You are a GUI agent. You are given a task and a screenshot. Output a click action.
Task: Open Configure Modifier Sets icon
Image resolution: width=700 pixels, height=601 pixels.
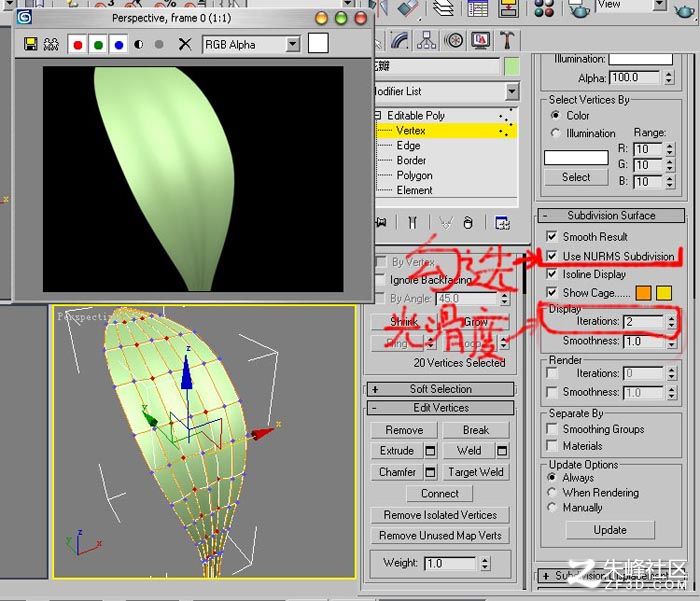503,222
